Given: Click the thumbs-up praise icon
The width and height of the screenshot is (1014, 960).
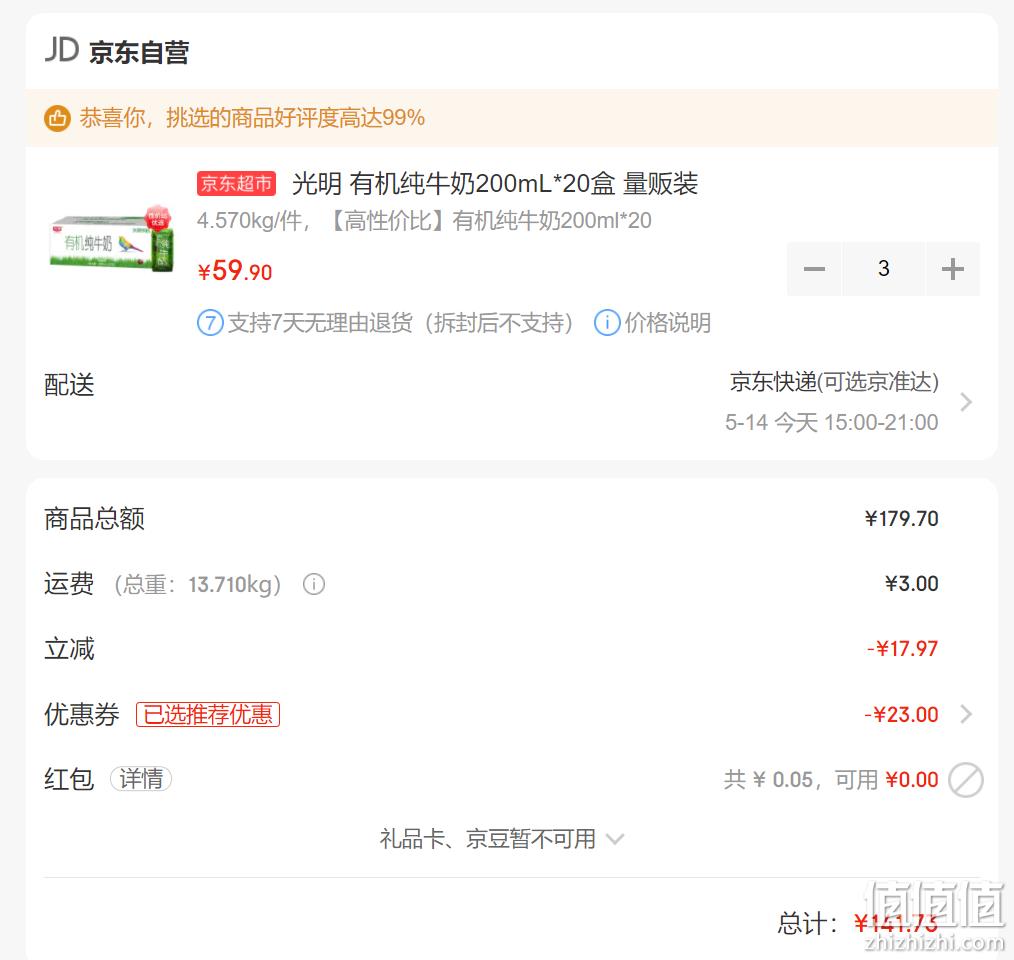Looking at the screenshot, I should 58,118.
